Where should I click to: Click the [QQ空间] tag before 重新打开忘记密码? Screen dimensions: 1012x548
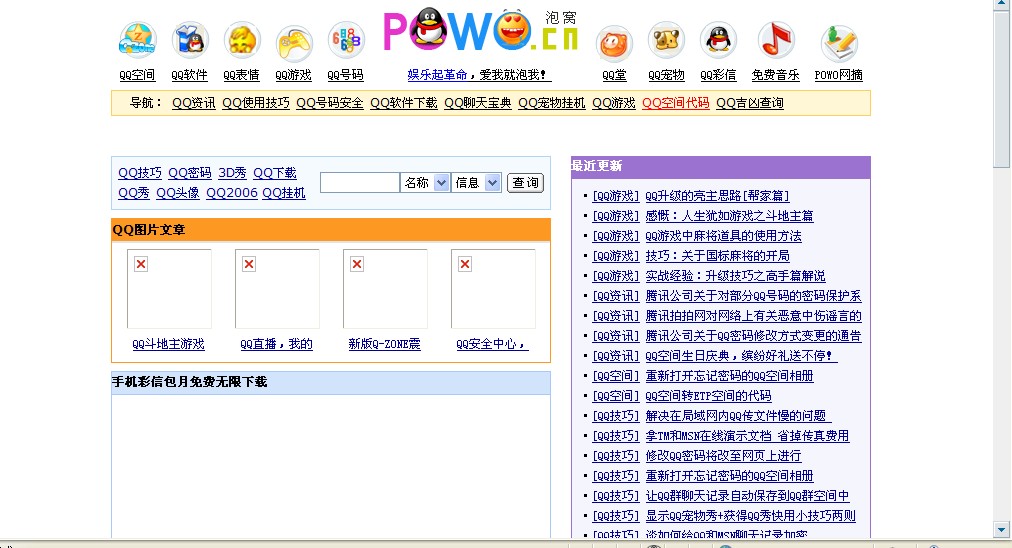point(616,376)
